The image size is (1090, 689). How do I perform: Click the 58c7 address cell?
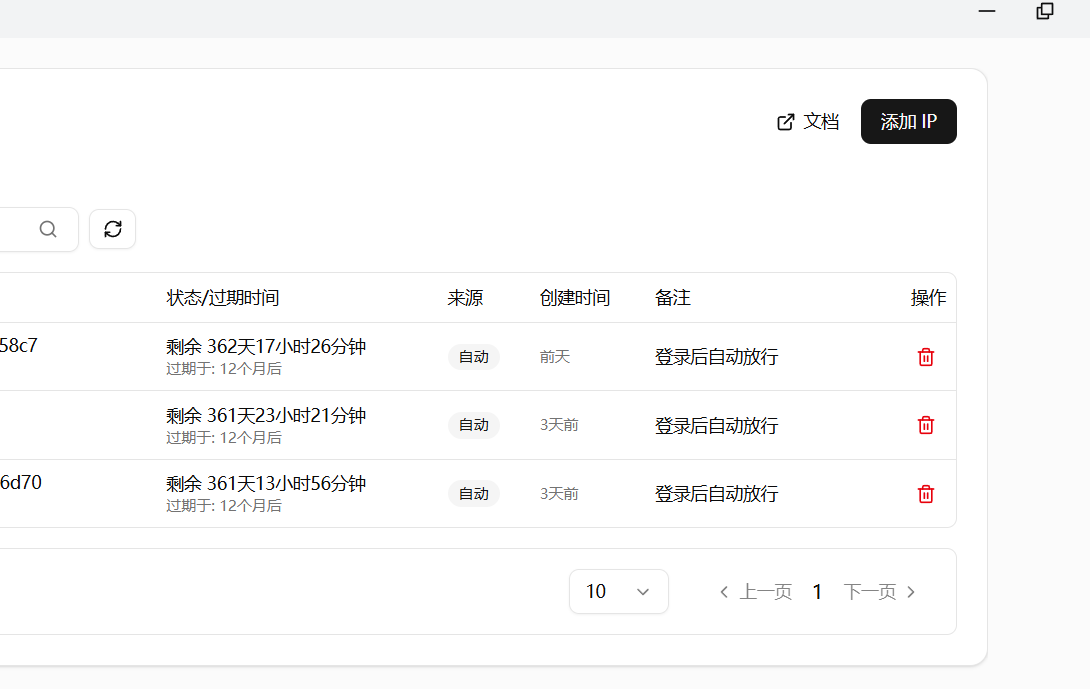[x=19, y=345]
